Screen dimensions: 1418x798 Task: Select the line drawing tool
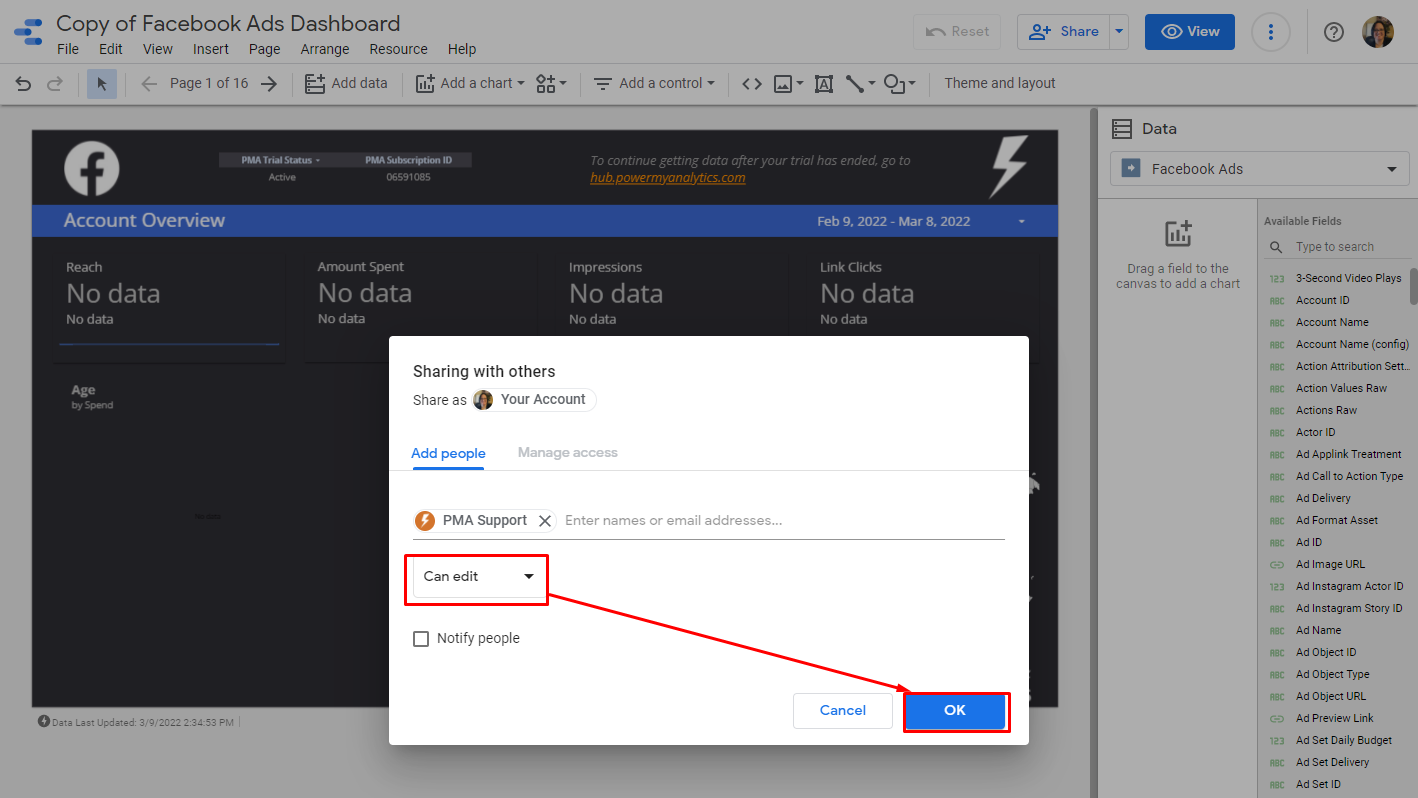click(856, 83)
